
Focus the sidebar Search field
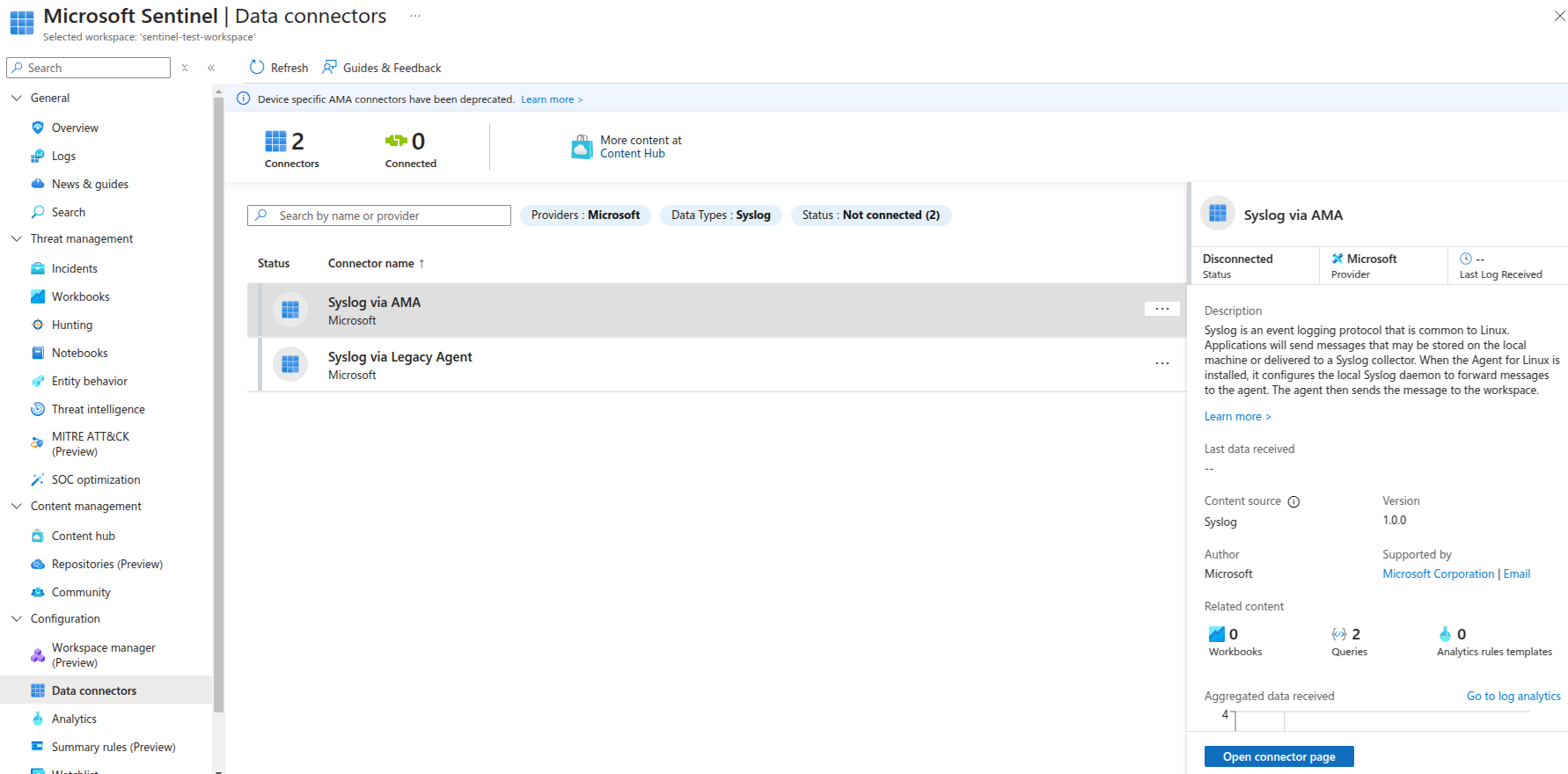88,68
